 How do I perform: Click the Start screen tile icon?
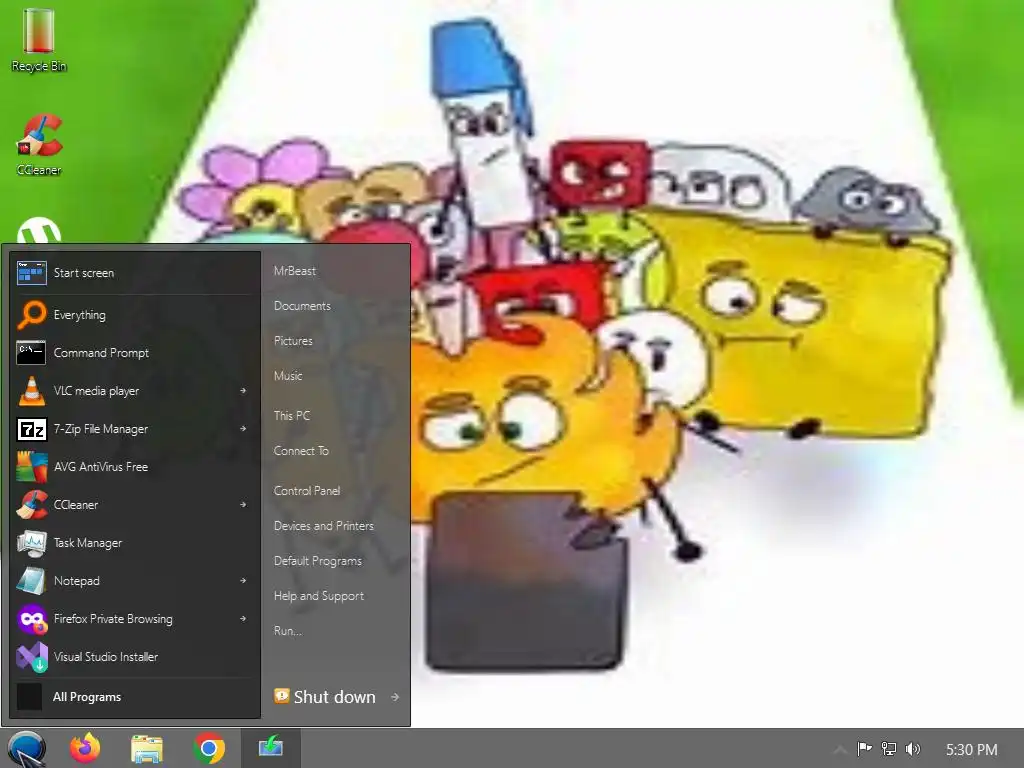tap(31, 273)
